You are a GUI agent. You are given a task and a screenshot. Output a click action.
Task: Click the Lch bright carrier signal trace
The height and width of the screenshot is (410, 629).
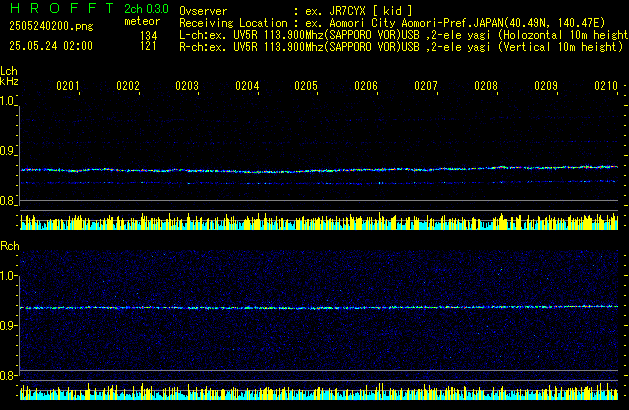[x=319, y=169]
